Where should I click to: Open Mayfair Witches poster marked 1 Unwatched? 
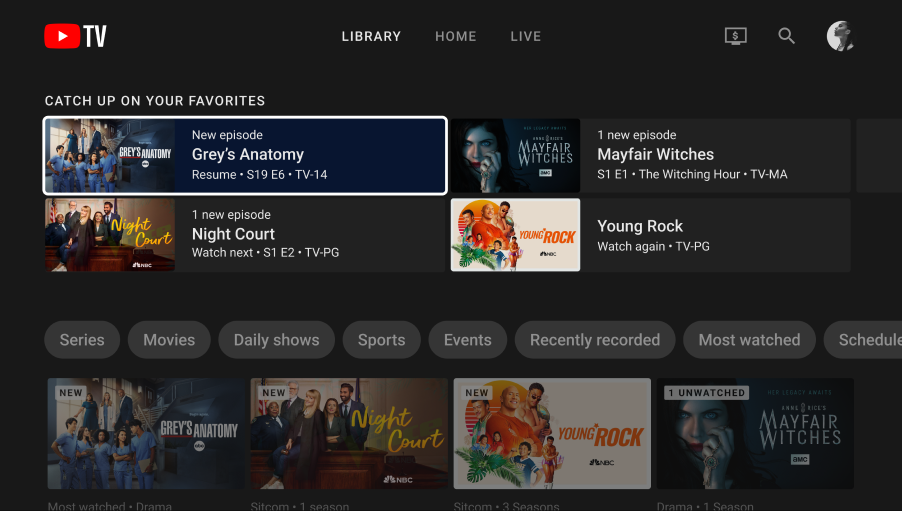point(755,433)
